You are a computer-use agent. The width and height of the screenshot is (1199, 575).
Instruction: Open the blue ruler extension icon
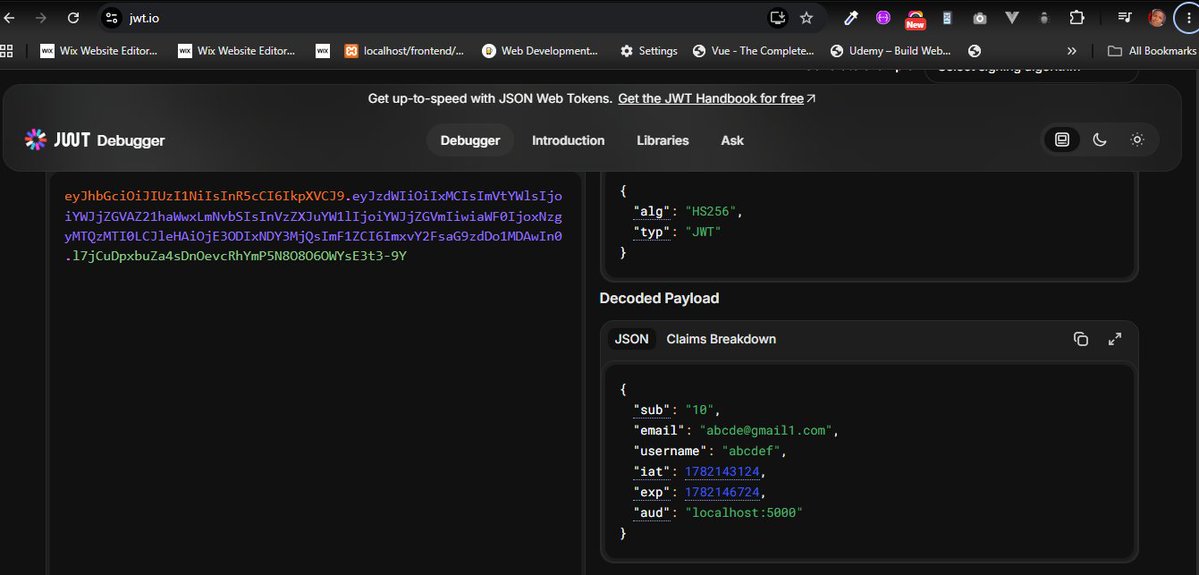tap(947, 18)
